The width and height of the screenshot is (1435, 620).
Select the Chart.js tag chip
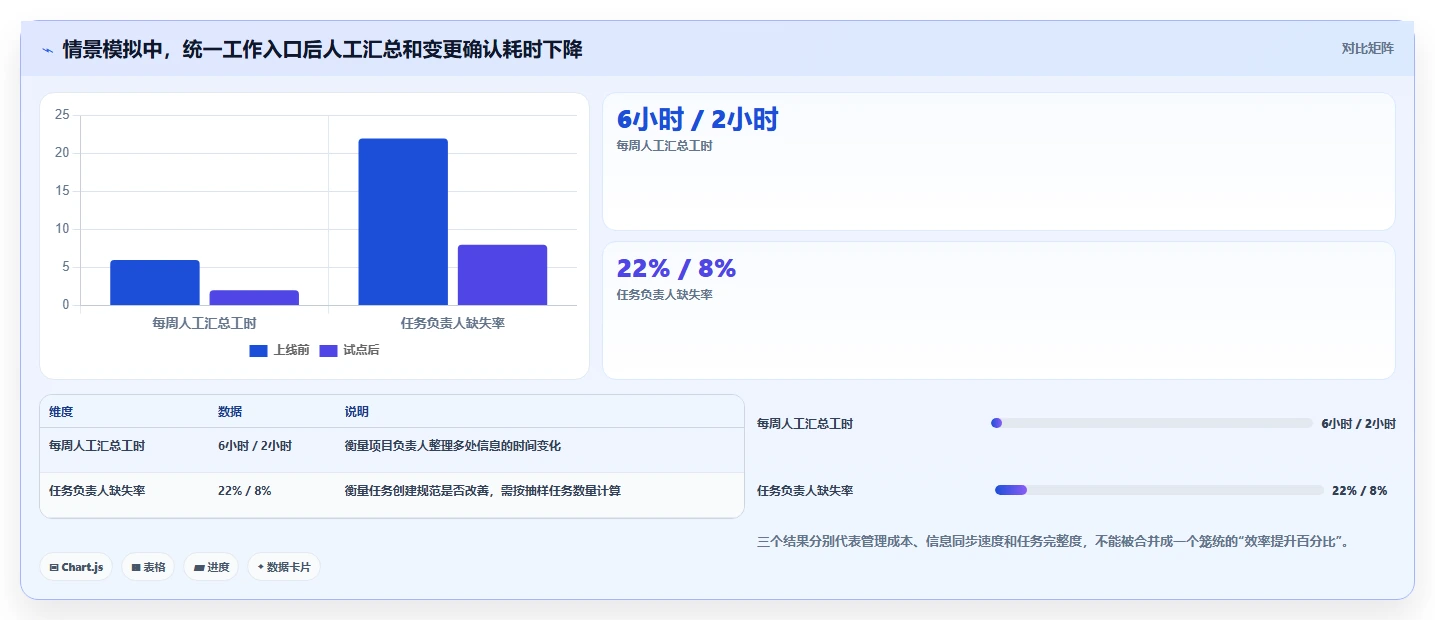coord(77,567)
